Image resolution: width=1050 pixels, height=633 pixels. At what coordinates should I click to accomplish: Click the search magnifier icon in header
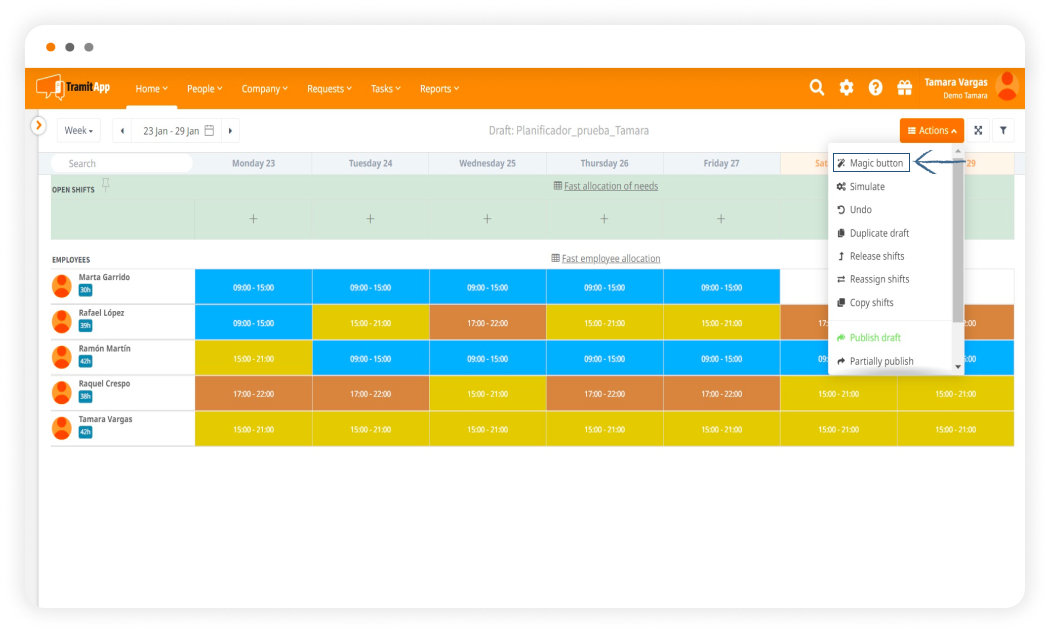(x=817, y=88)
